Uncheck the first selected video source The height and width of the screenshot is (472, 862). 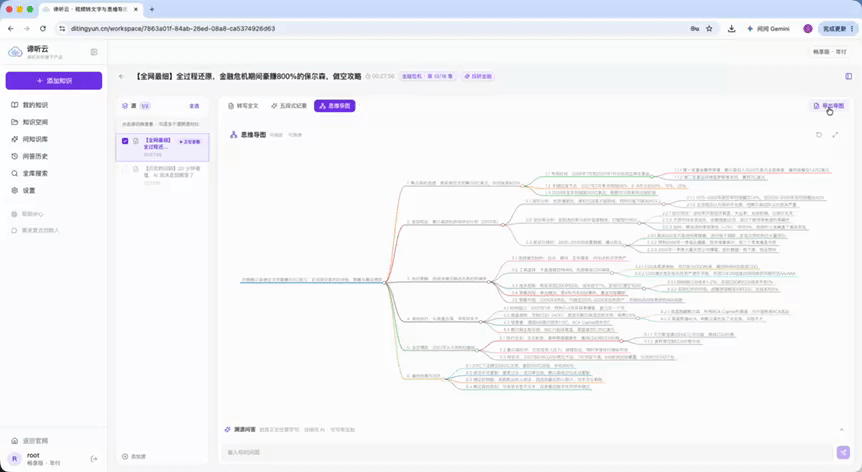pos(125,141)
